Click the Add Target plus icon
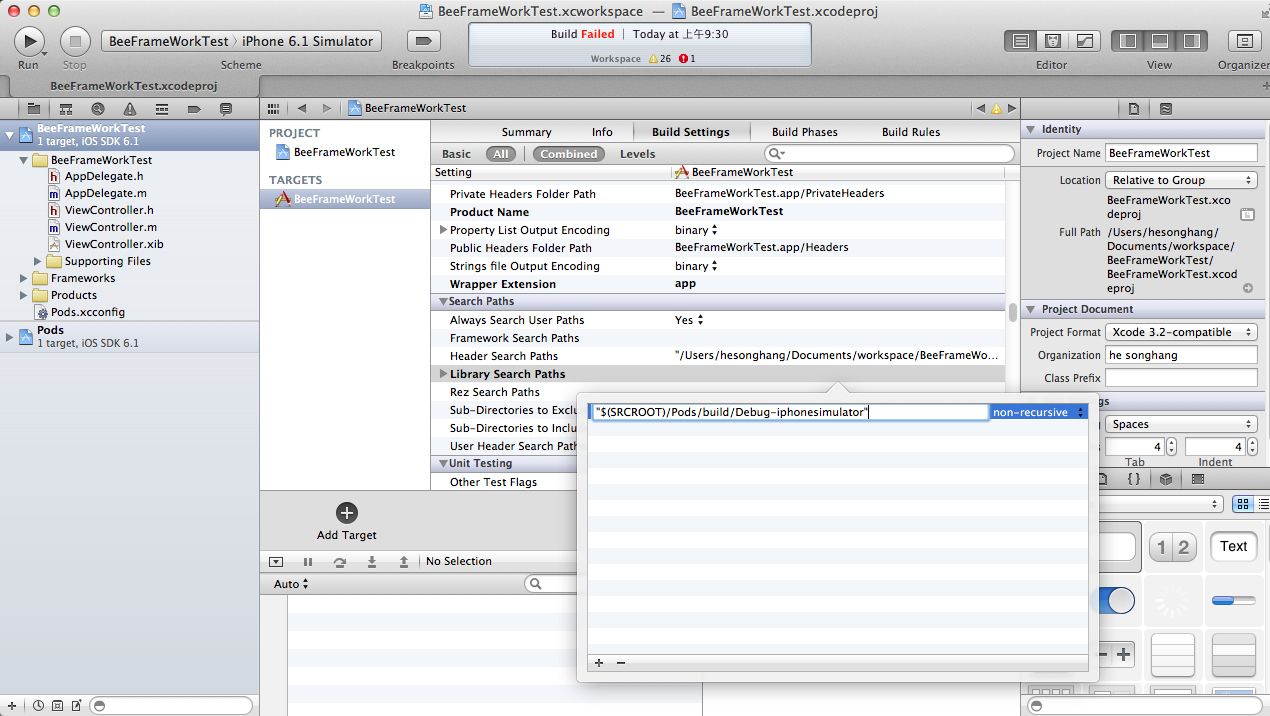Image resolution: width=1270 pixels, height=716 pixels. 347,513
